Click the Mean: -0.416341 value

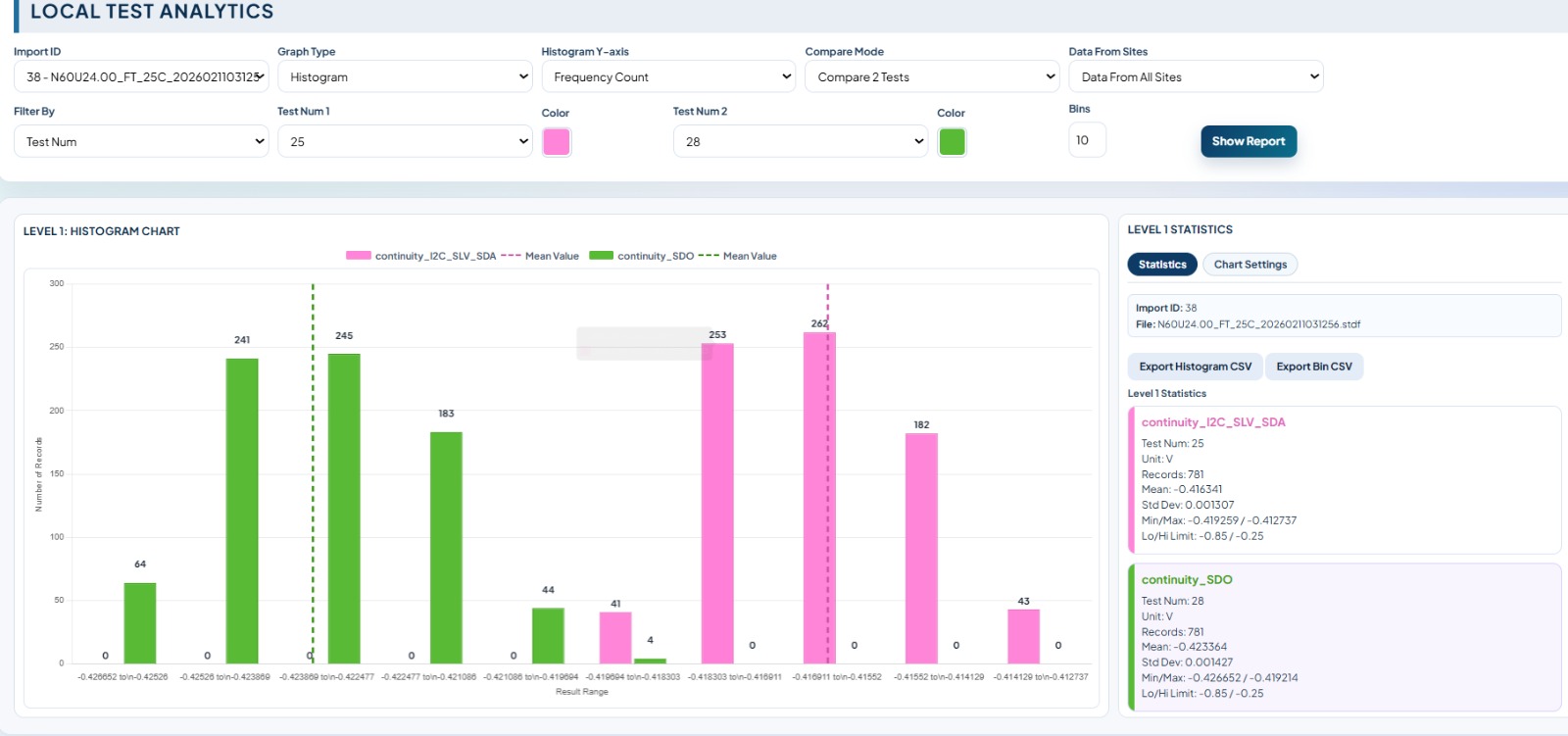1182,489
